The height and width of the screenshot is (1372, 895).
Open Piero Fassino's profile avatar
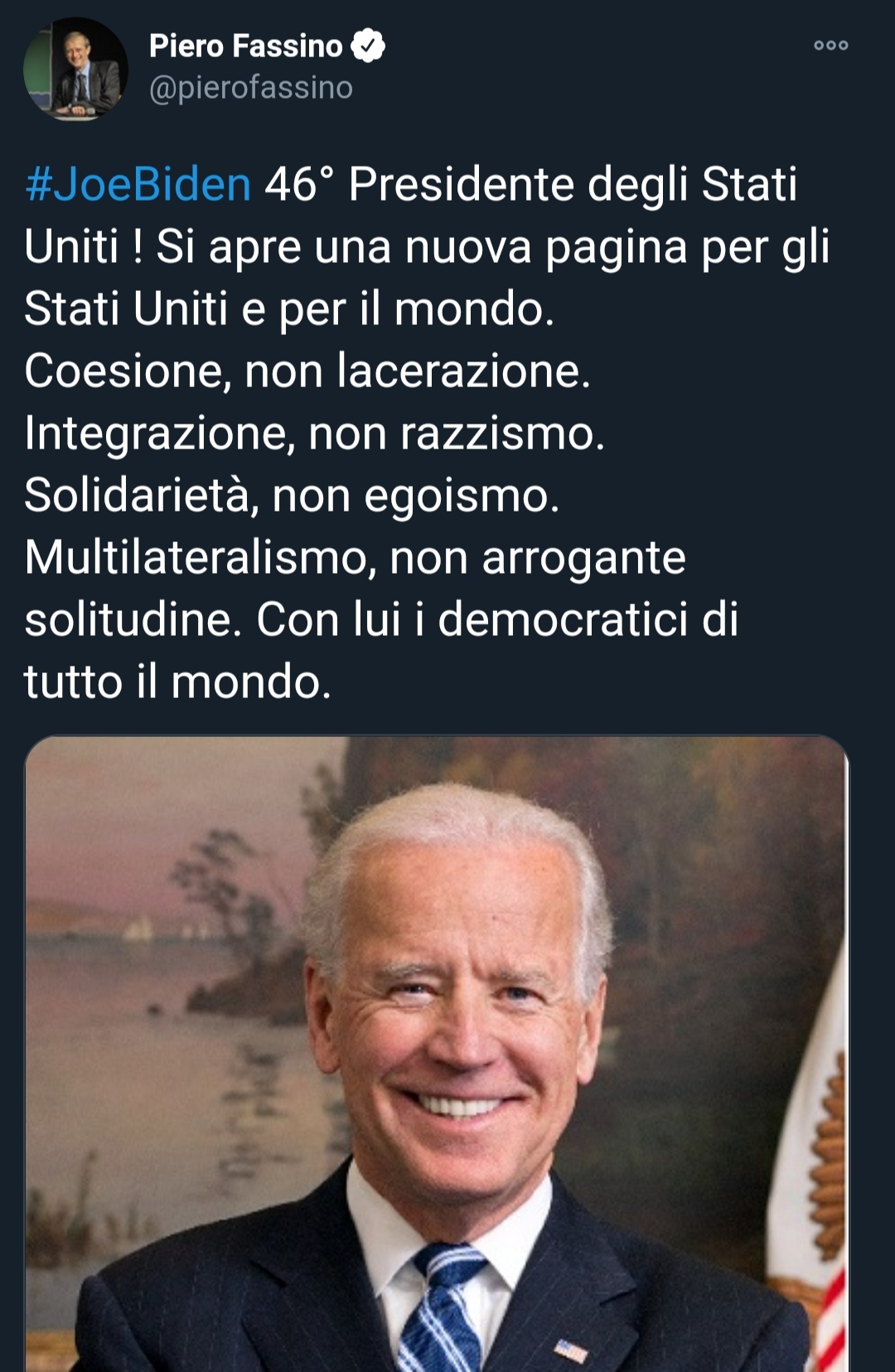point(75,69)
